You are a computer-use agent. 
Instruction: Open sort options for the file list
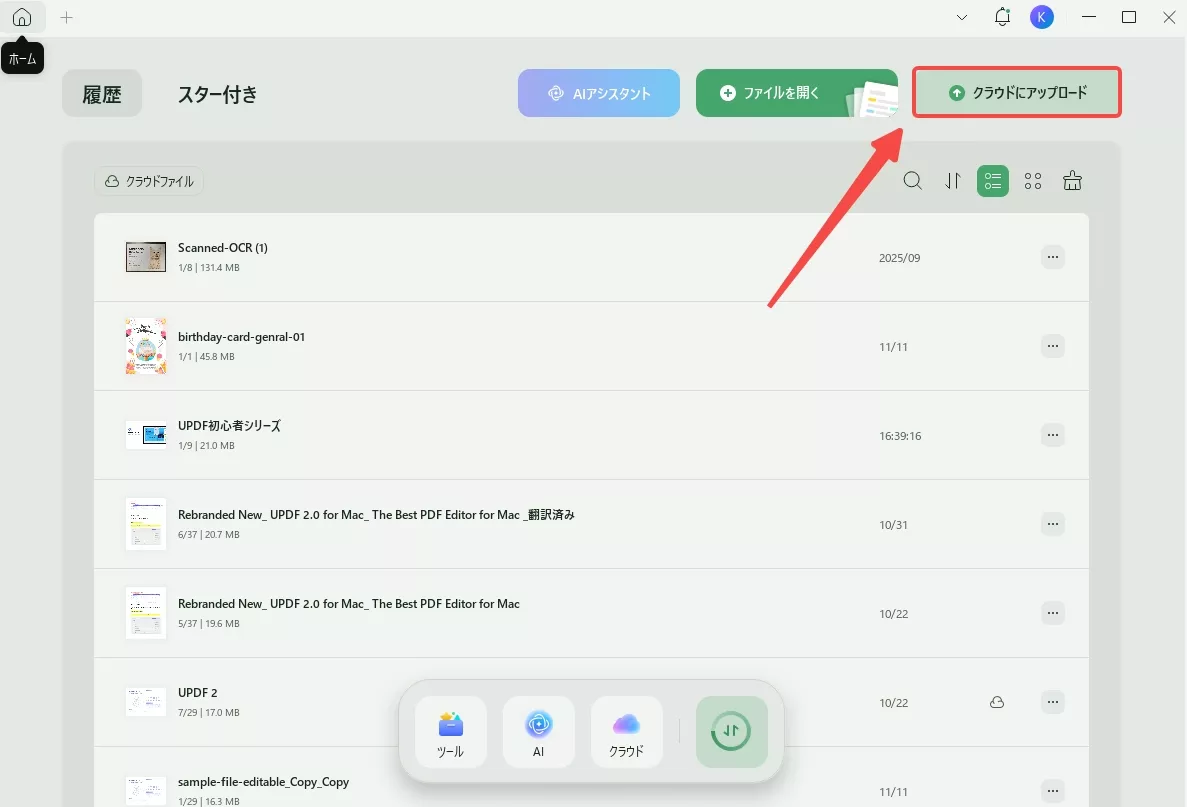click(x=952, y=181)
